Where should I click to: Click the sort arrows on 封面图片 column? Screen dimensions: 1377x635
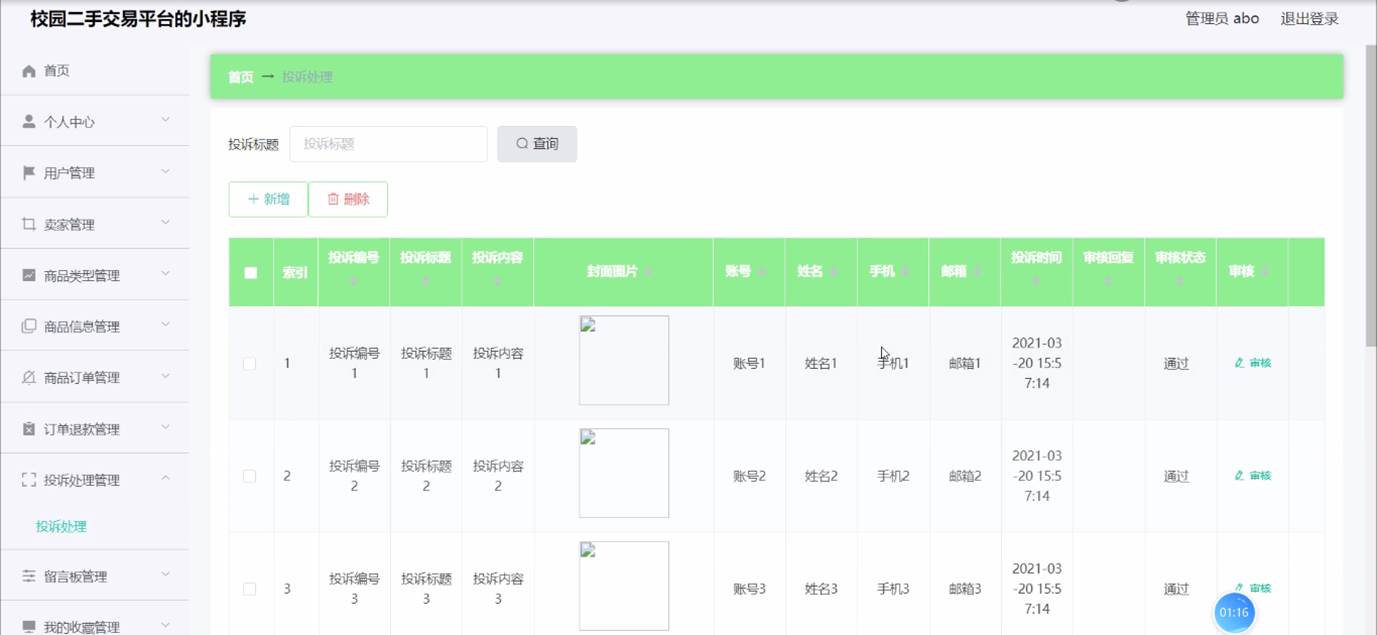coord(646,272)
